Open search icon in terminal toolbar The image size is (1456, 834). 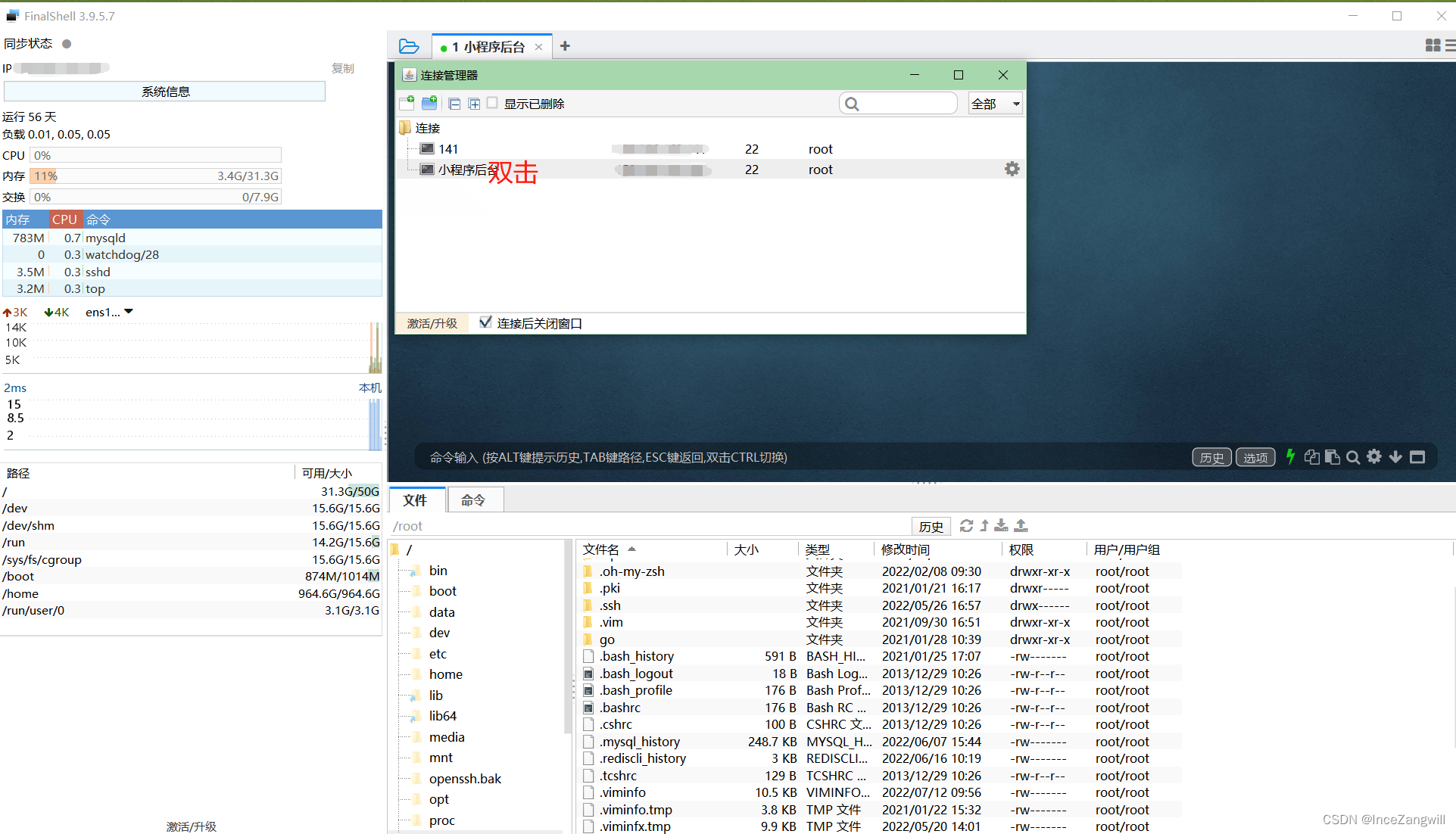tap(1353, 456)
